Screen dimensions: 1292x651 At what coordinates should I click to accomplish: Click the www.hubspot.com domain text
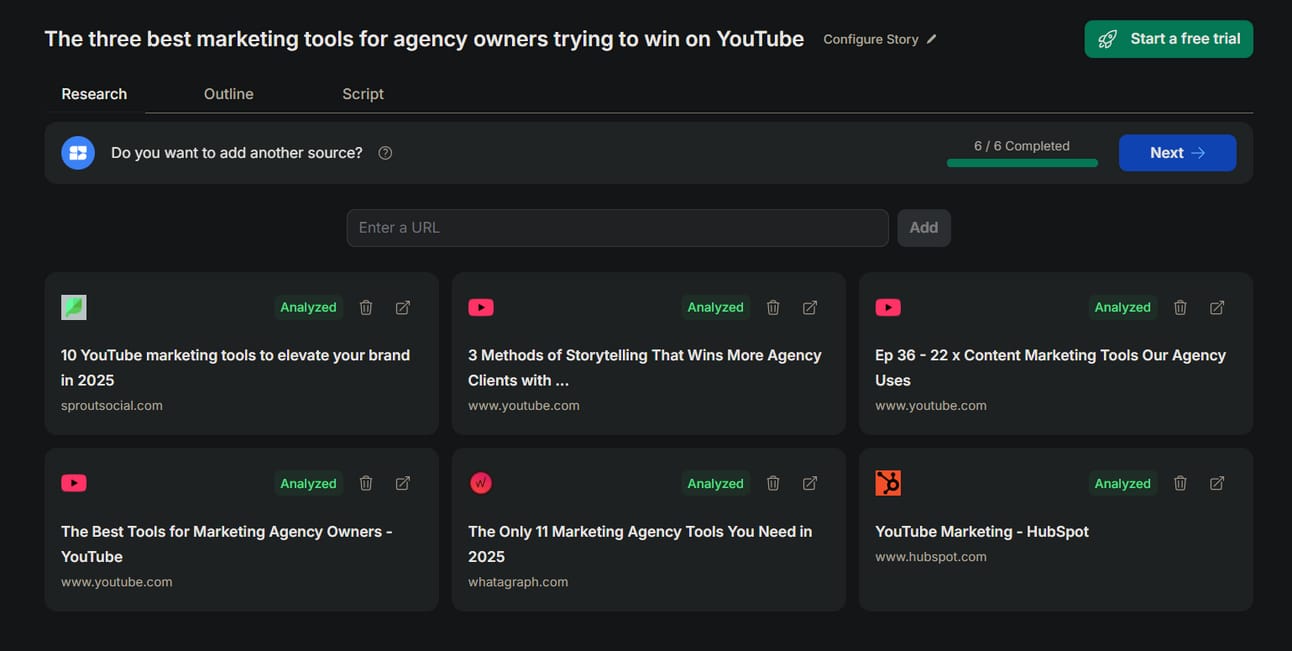click(x=931, y=557)
